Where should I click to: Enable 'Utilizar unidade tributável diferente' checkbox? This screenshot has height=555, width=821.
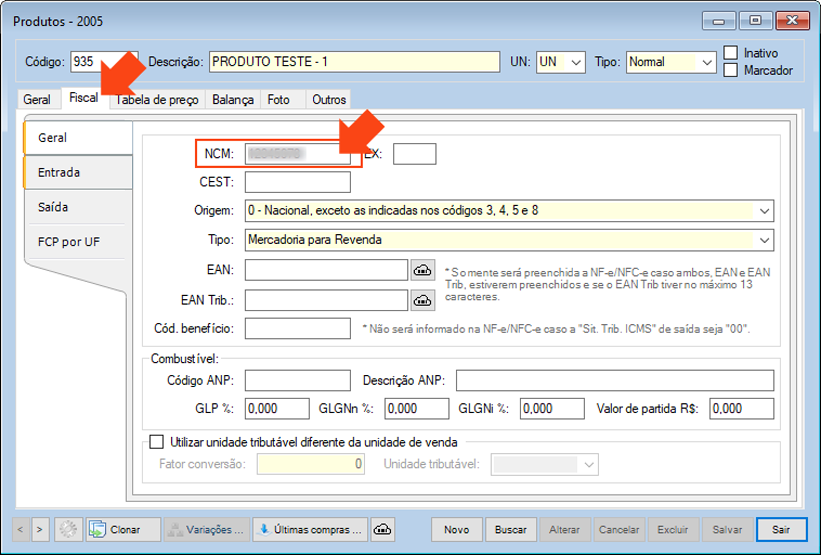click(x=155, y=441)
